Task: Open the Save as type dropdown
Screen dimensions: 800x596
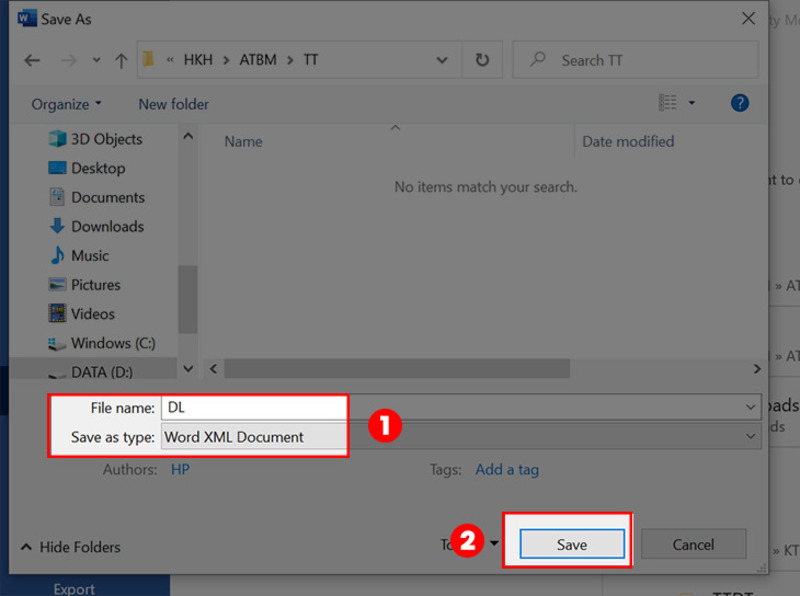Action: [749, 436]
